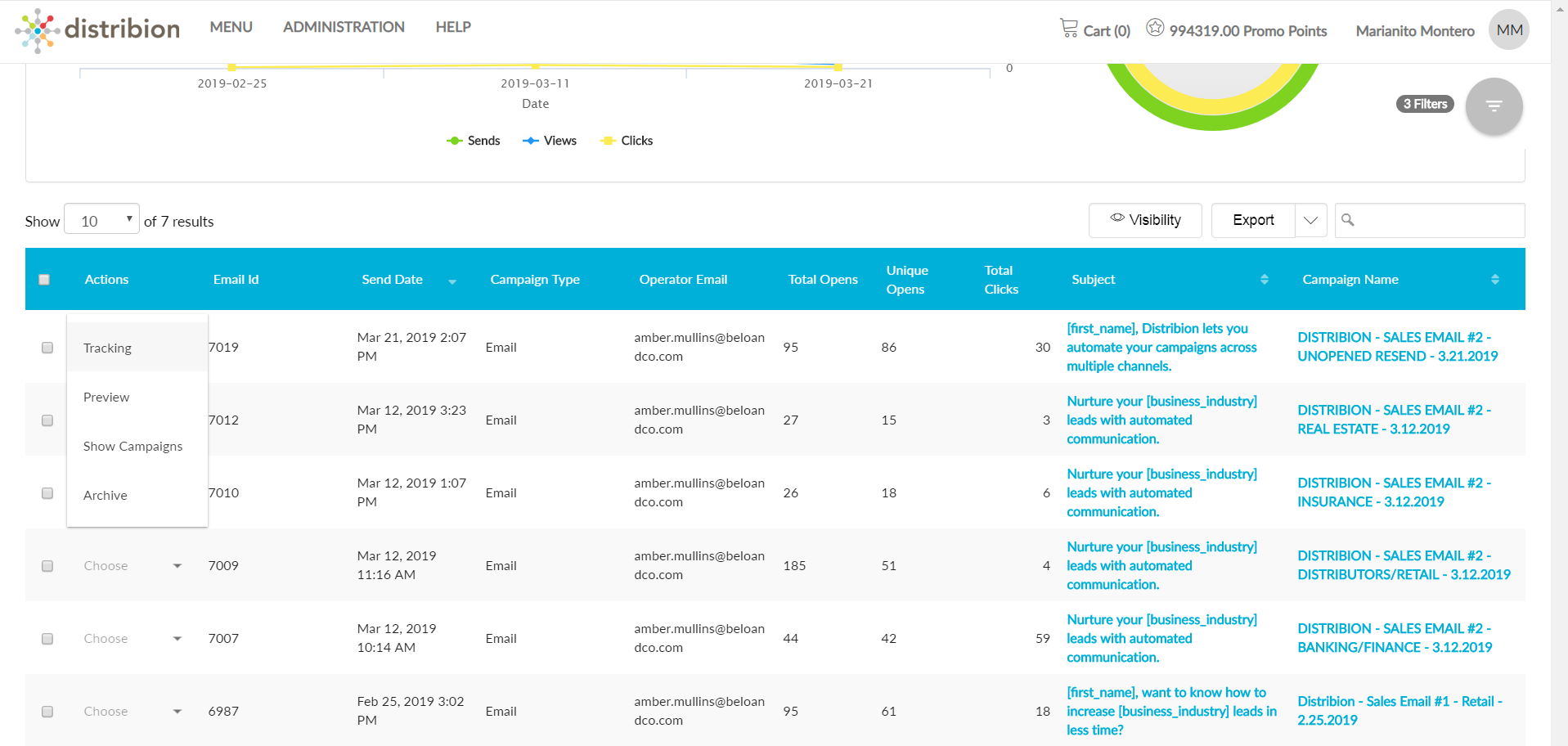
Task: Open the shopping cart icon
Action: (1068, 29)
